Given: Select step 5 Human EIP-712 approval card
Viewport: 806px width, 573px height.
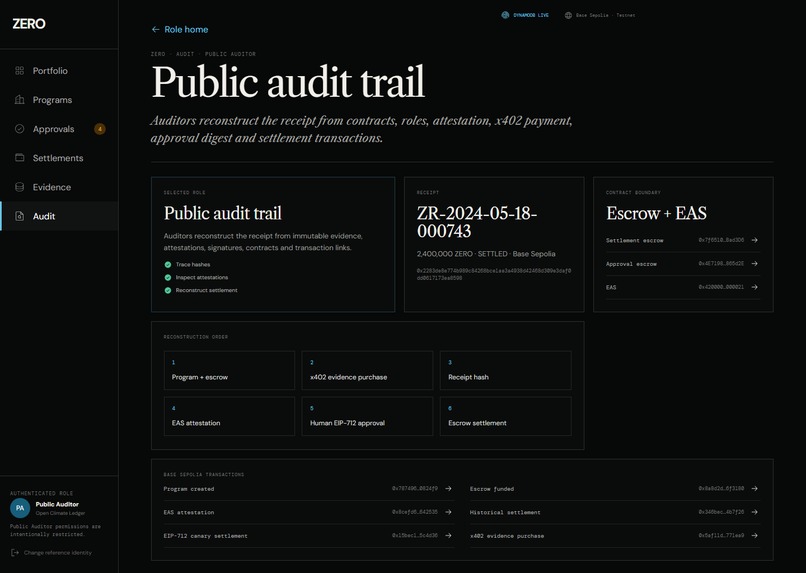Looking at the screenshot, I should 367,416.
